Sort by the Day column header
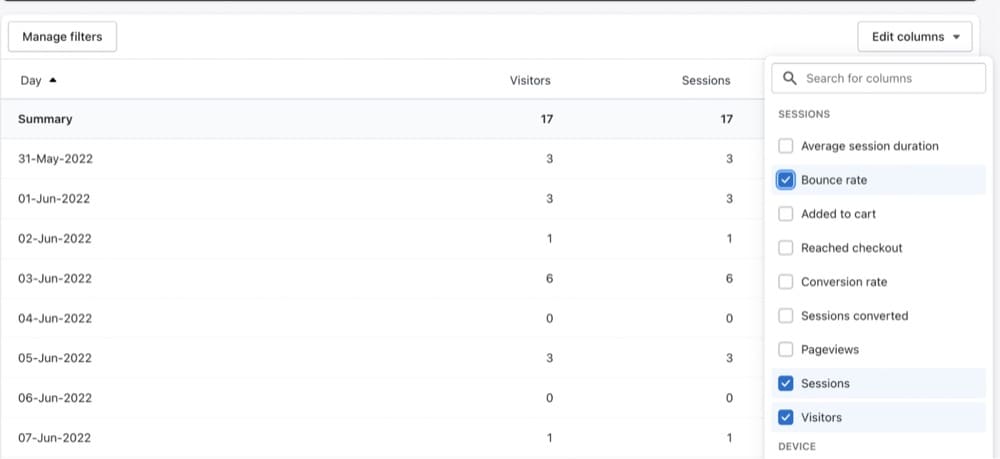The width and height of the screenshot is (1000, 459). [x=31, y=80]
